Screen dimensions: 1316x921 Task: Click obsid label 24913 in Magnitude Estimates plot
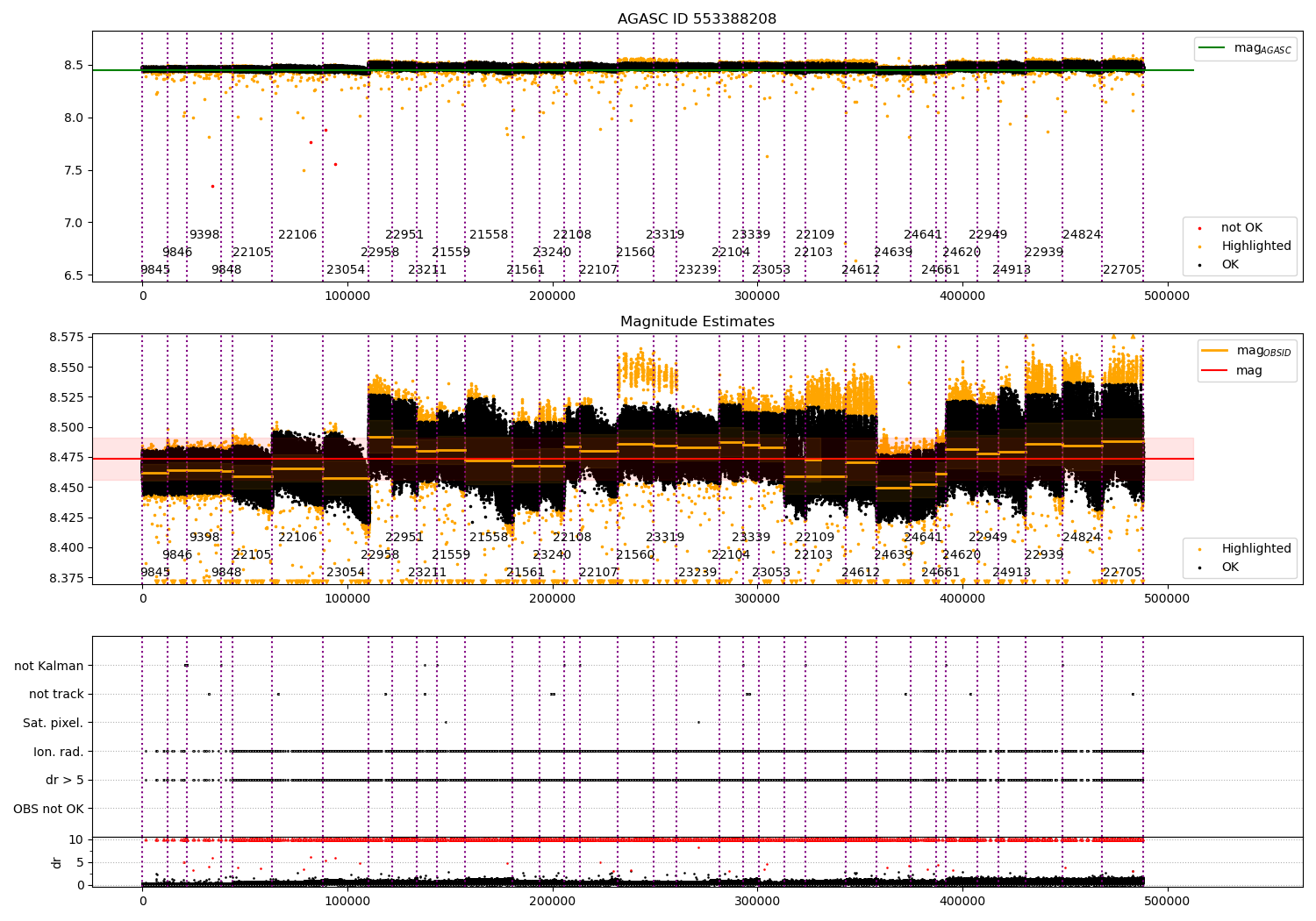pyautogui.click(x=1012, y=572)
